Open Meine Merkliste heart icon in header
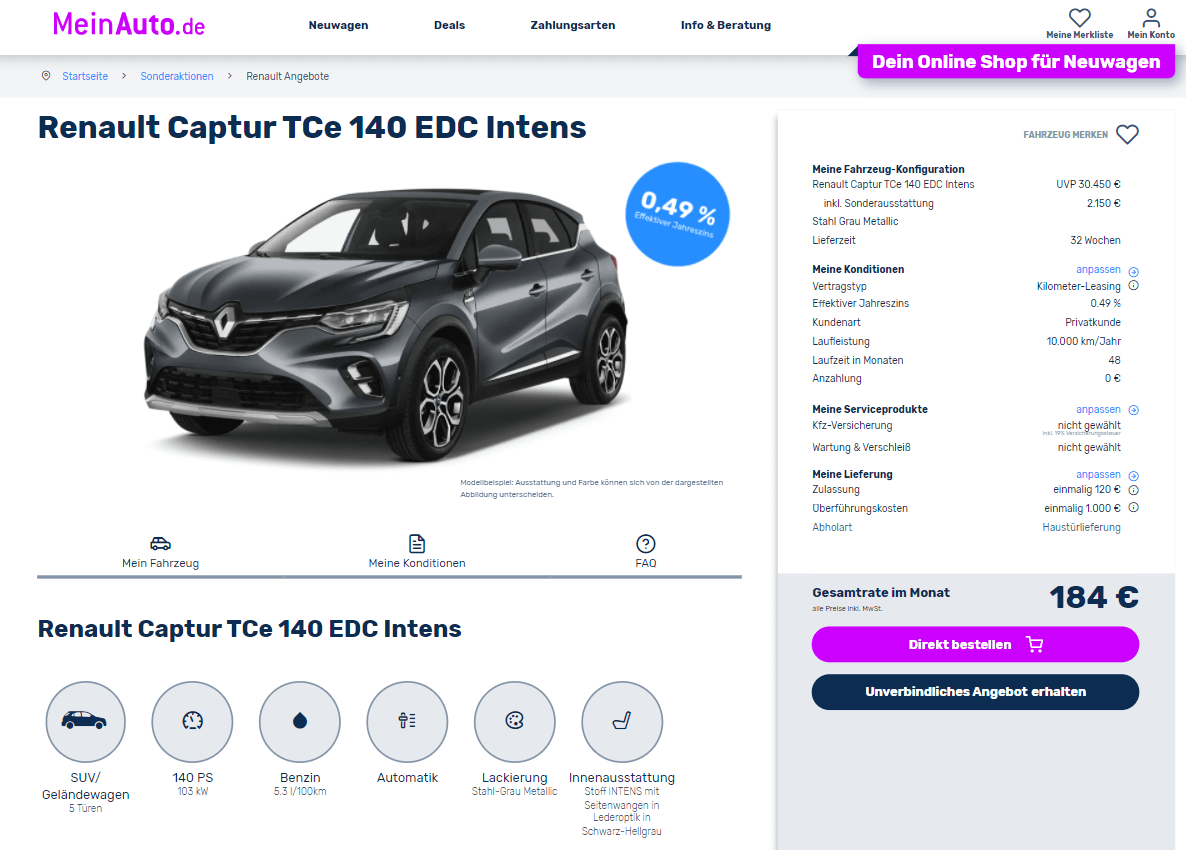Screen dimensions: 1186x850 click(1079, 17)
